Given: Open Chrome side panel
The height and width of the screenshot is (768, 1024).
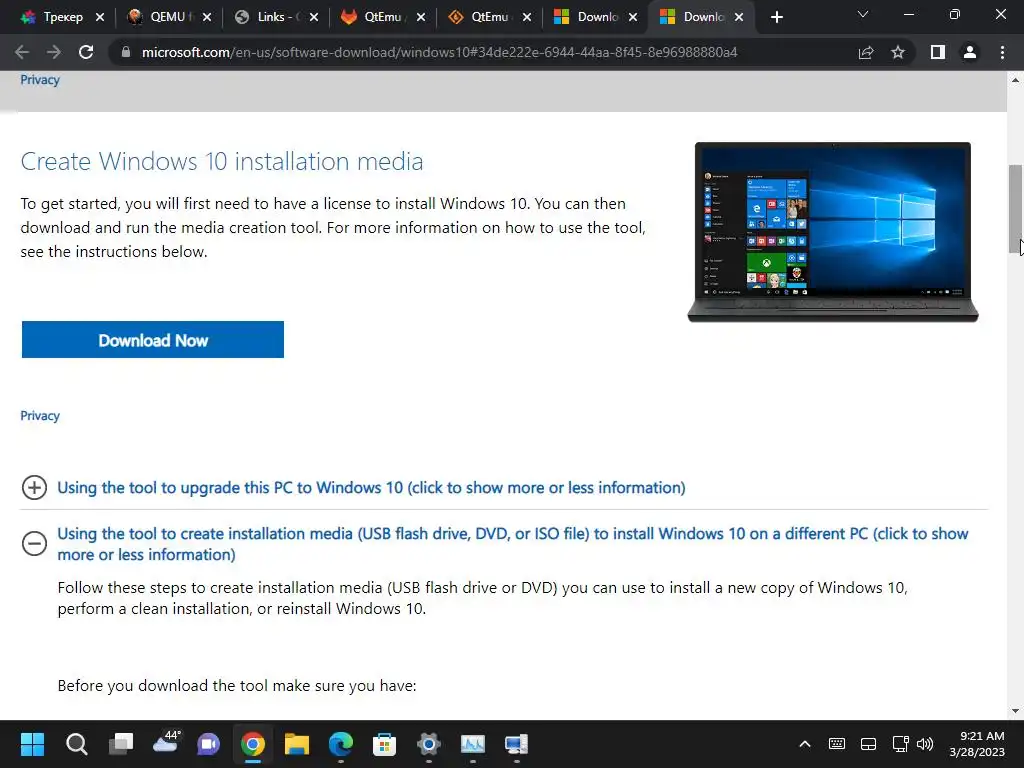Looking at the screenshot, I should click(x=938, y=52).
